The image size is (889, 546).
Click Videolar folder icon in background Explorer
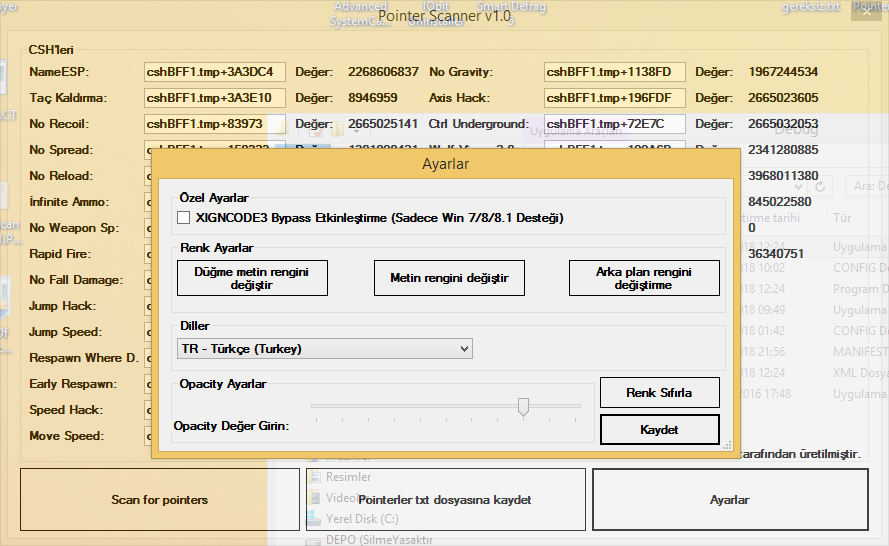click(314, 498)
